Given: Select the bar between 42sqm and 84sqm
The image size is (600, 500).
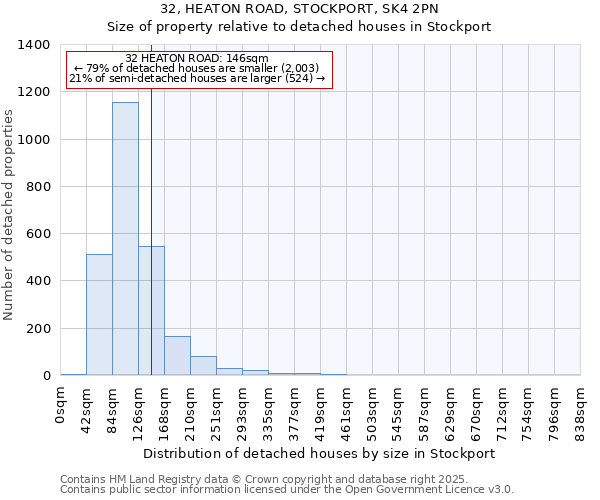Looking at the screenshot, I should tap(99, 315).
